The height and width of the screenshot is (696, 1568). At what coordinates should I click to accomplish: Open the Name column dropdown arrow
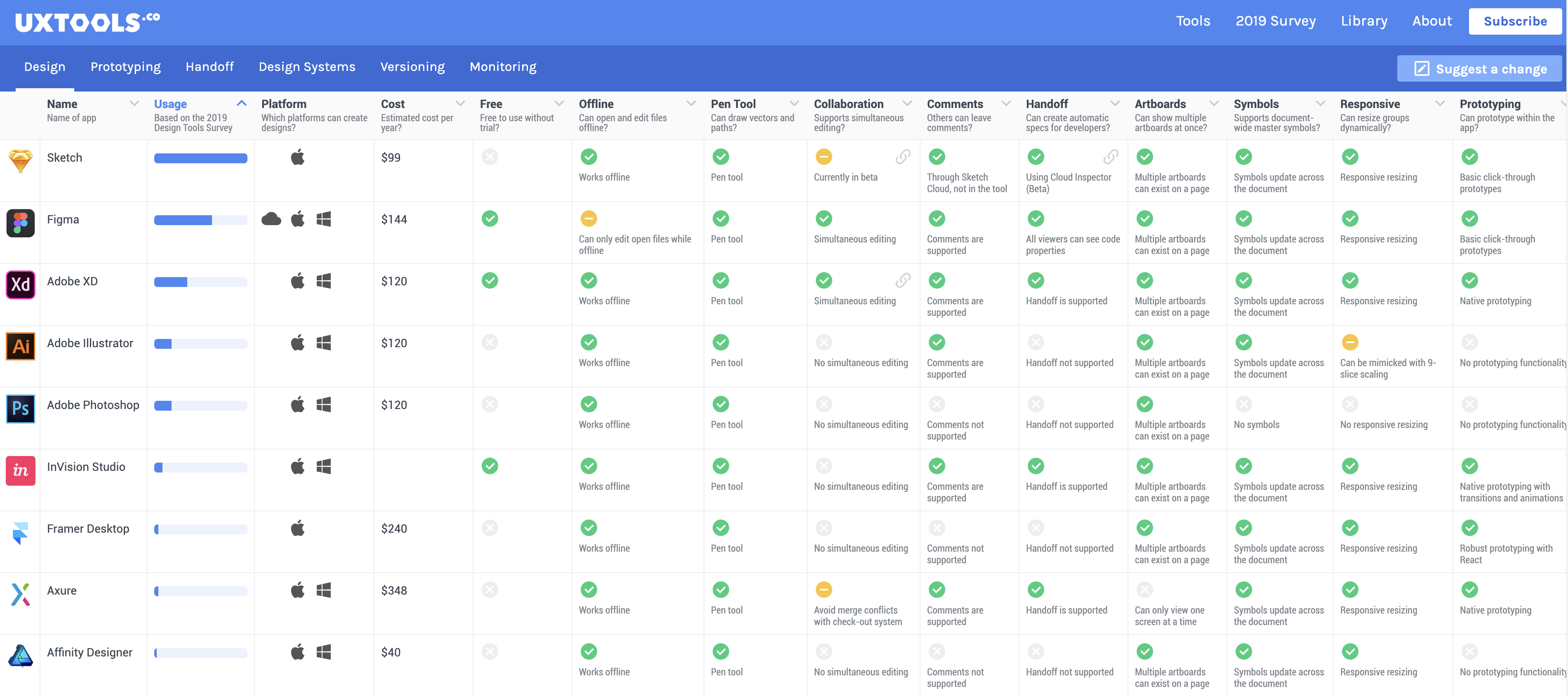pos(134,103)
